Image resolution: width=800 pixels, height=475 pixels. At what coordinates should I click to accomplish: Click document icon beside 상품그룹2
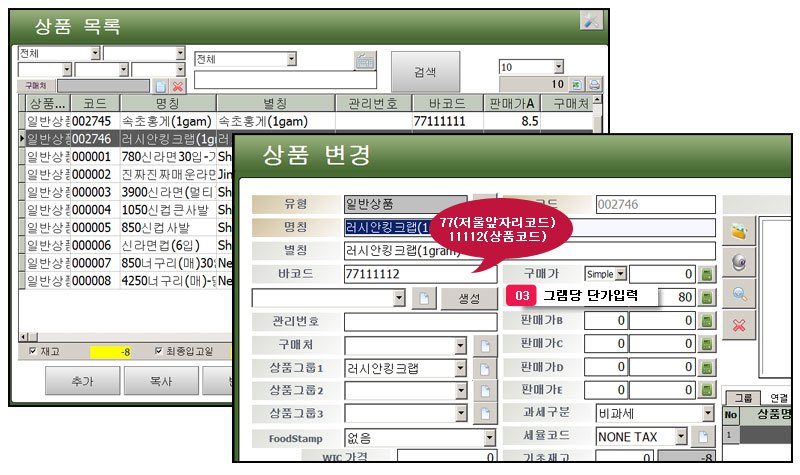coord(485,391)
